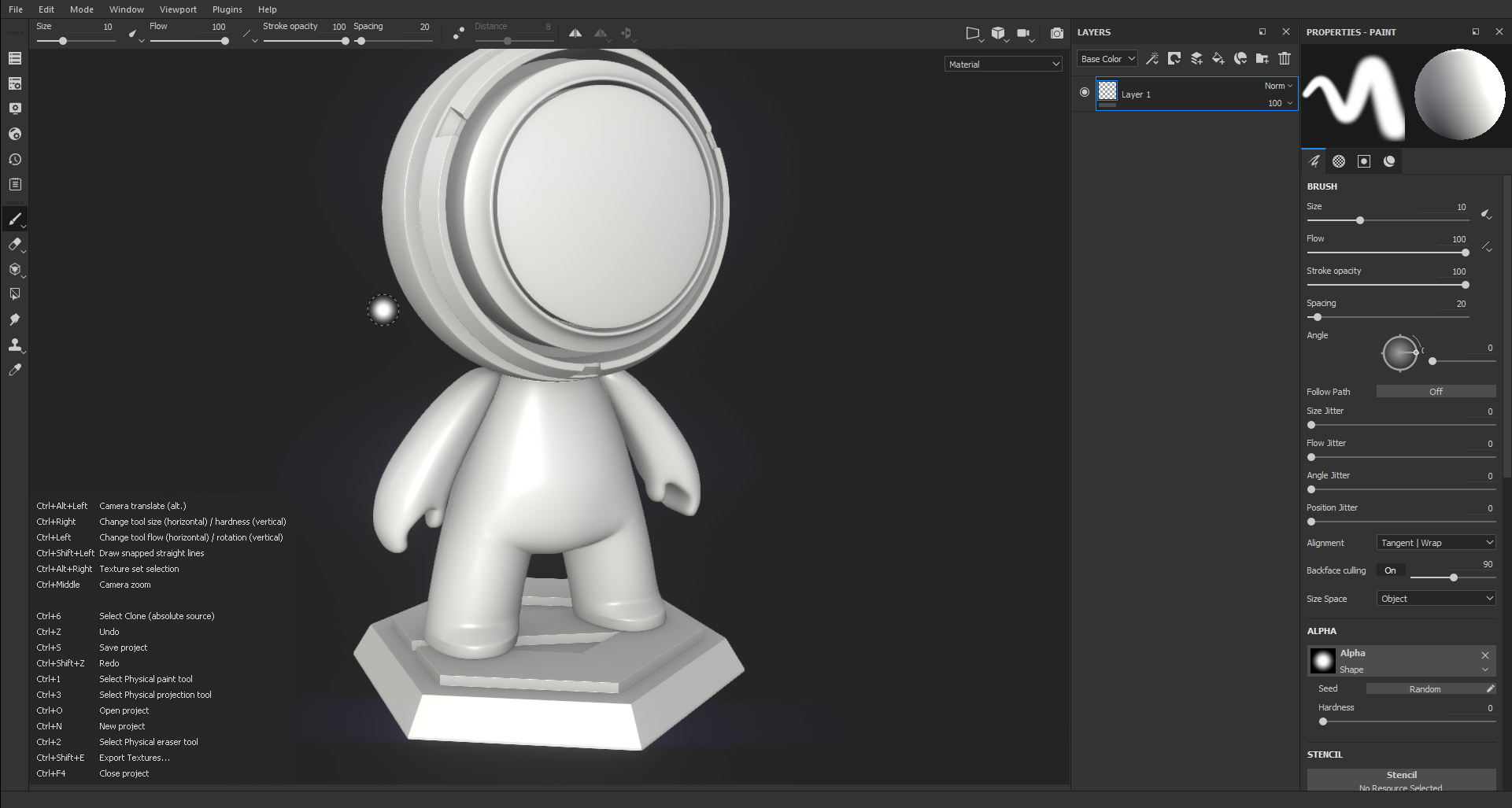Viewport: 1512px width, 808px height.
Task: Open the Size Space Object dropdown
Action: (x=1436, y=599)
